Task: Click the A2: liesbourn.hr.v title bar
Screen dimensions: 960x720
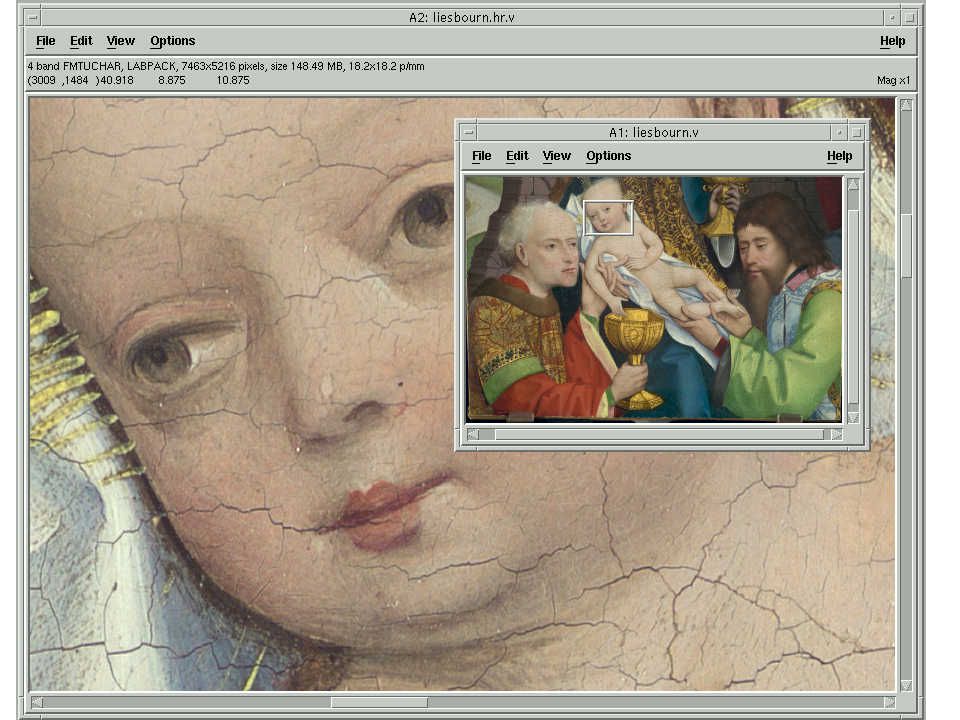Action: [462, 18]
